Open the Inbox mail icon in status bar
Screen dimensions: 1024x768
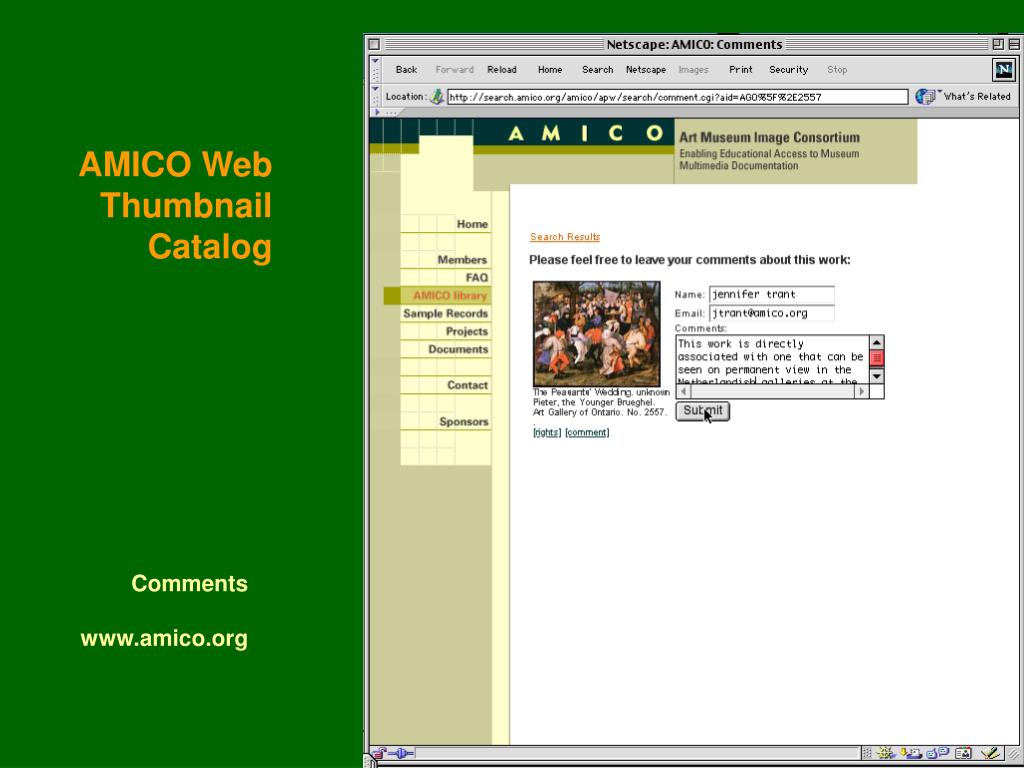tap(911, 753)
